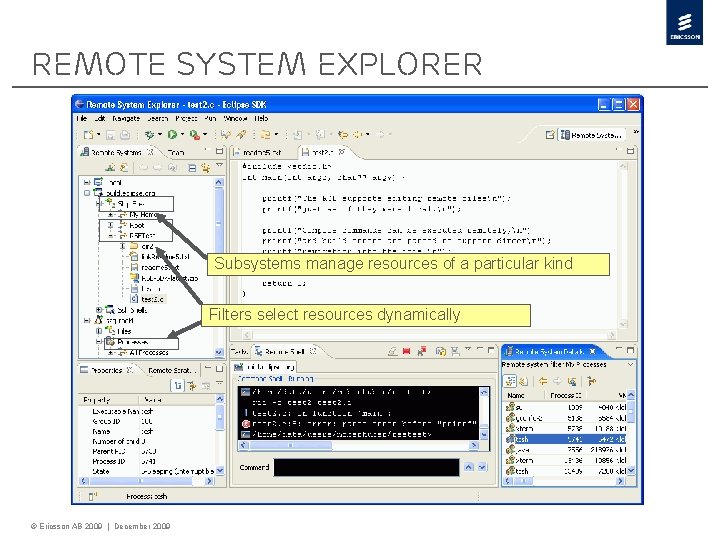Expand the Local connection node
This screenshot has width=720, height=540.
[x=87, y=182]
